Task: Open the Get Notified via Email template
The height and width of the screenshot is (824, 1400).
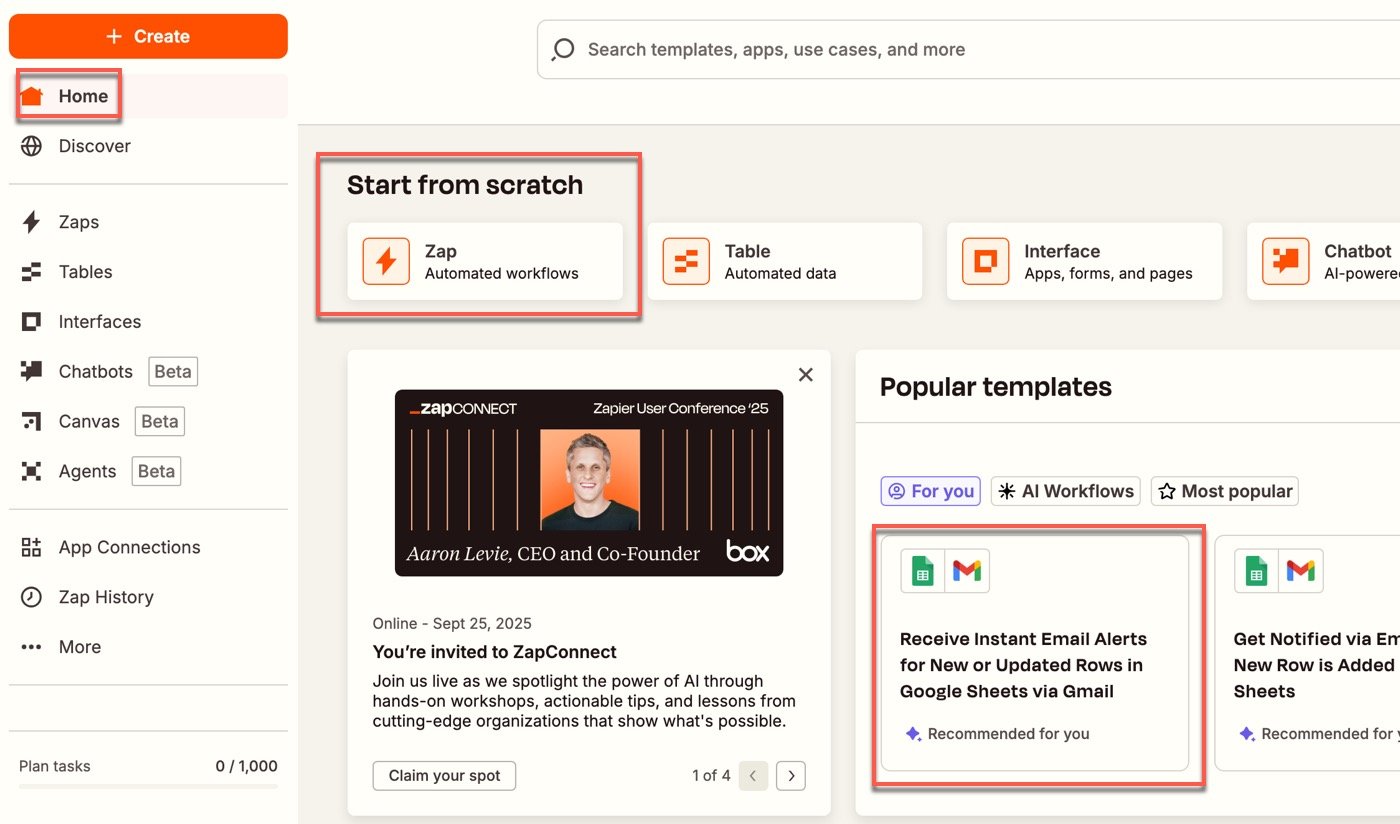Action: 1307,653
